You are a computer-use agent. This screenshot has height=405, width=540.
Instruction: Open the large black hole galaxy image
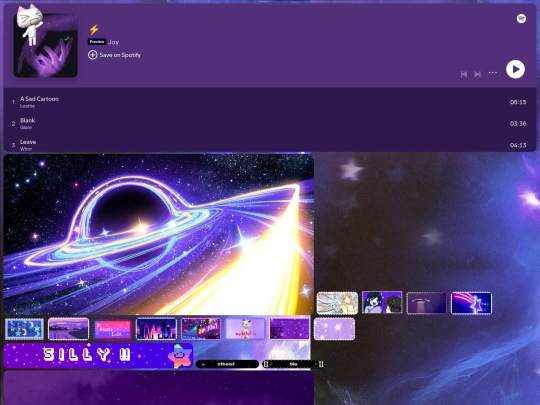[x=159, y=234]
